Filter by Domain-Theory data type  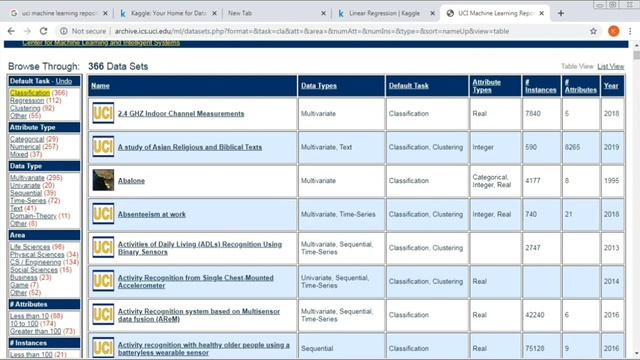pos(33,216)
